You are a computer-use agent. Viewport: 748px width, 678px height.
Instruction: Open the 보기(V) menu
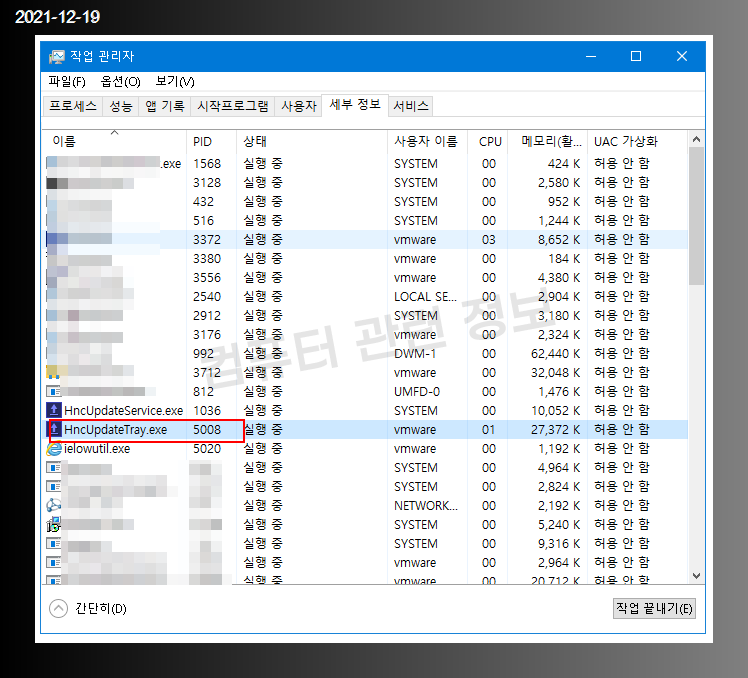[x=175, y=82]
